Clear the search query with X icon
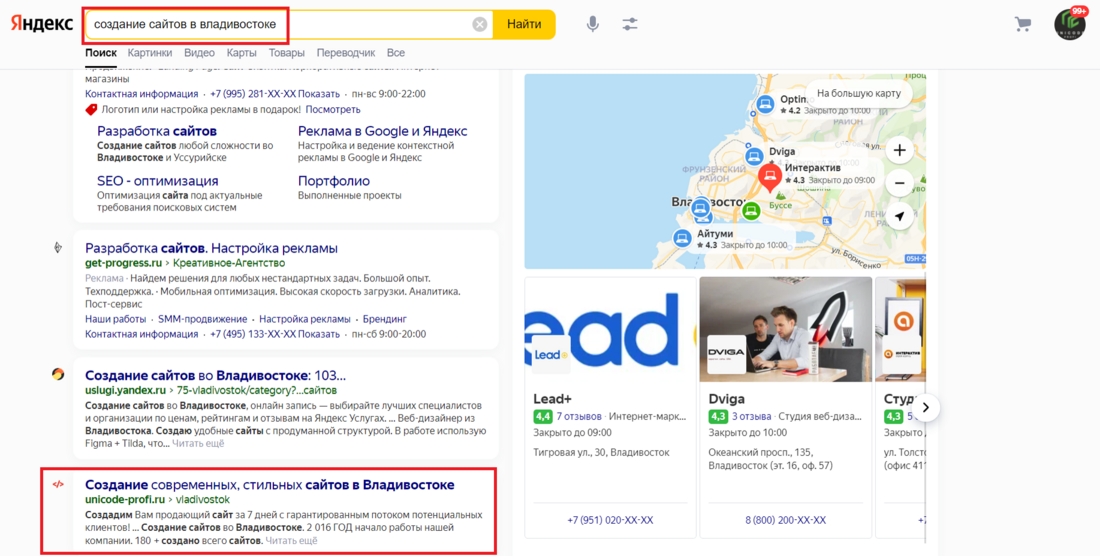 [479, 25]
